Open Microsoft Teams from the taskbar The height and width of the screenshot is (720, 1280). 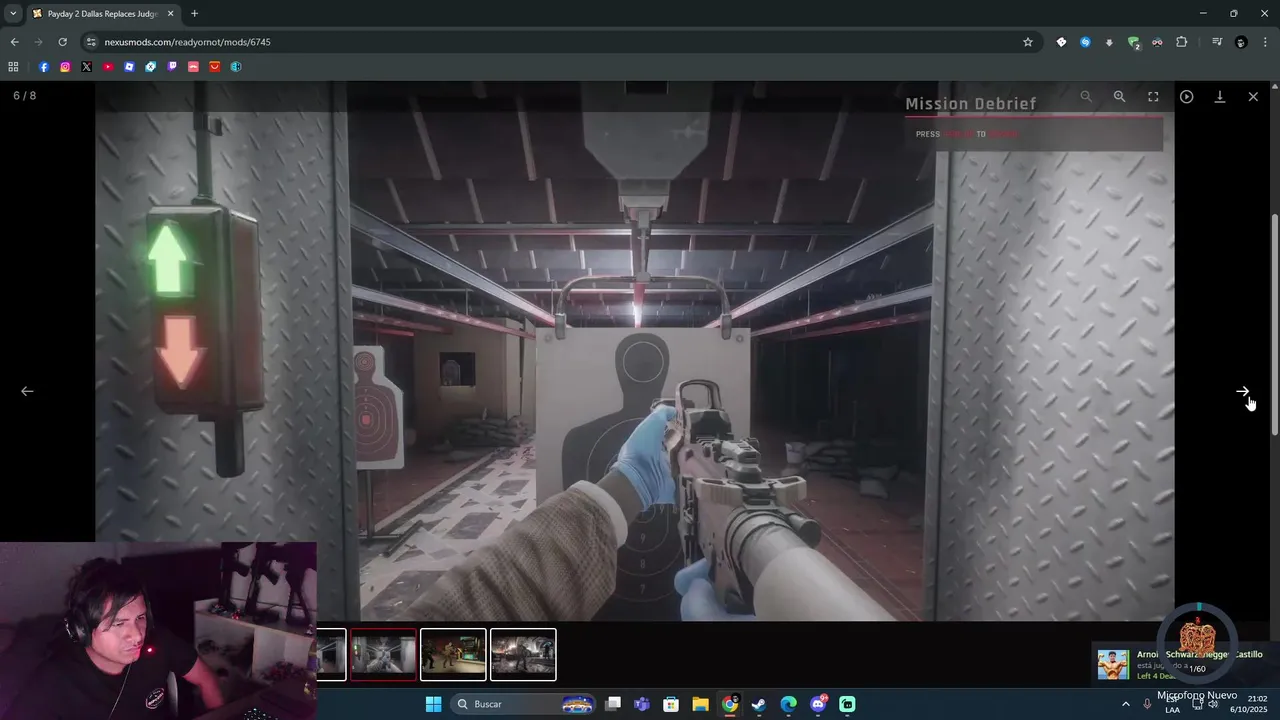(642, 704)
